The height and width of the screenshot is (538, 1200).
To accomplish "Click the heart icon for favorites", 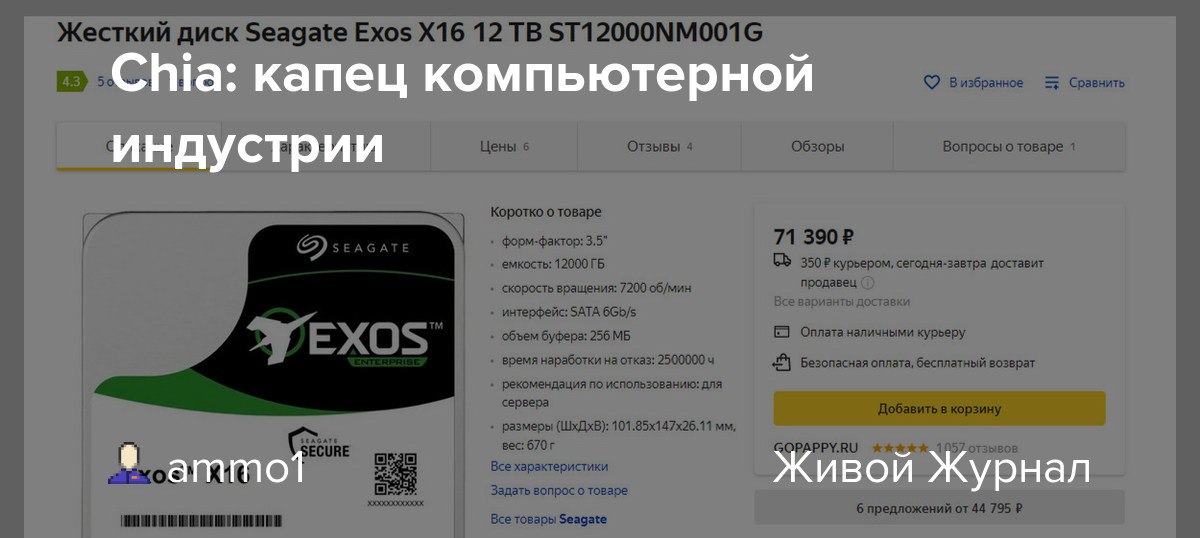I will pyautogui.click(x=932, y=82).
